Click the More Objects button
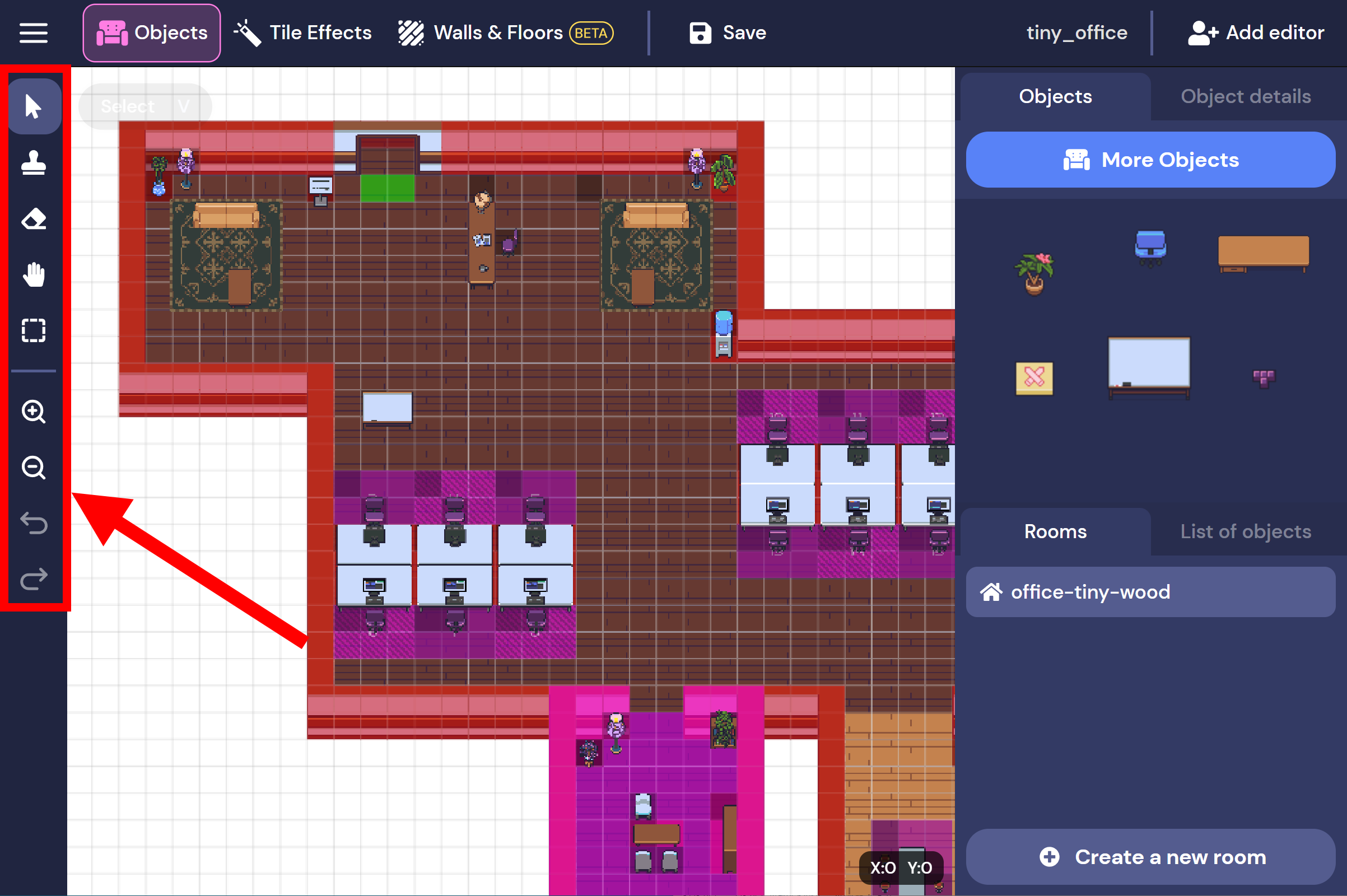This screenshot has width=1347, height=896. click(1150, 160)
